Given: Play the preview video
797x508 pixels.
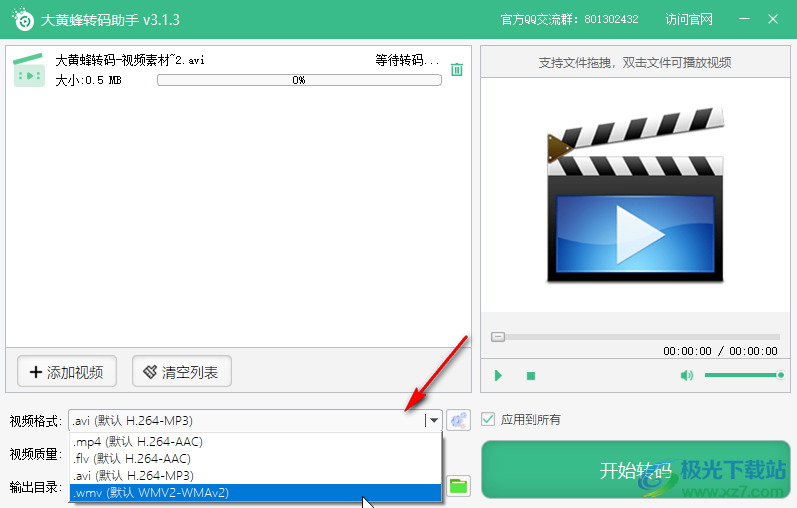Looking at the screenshot, I should (498, 376).
